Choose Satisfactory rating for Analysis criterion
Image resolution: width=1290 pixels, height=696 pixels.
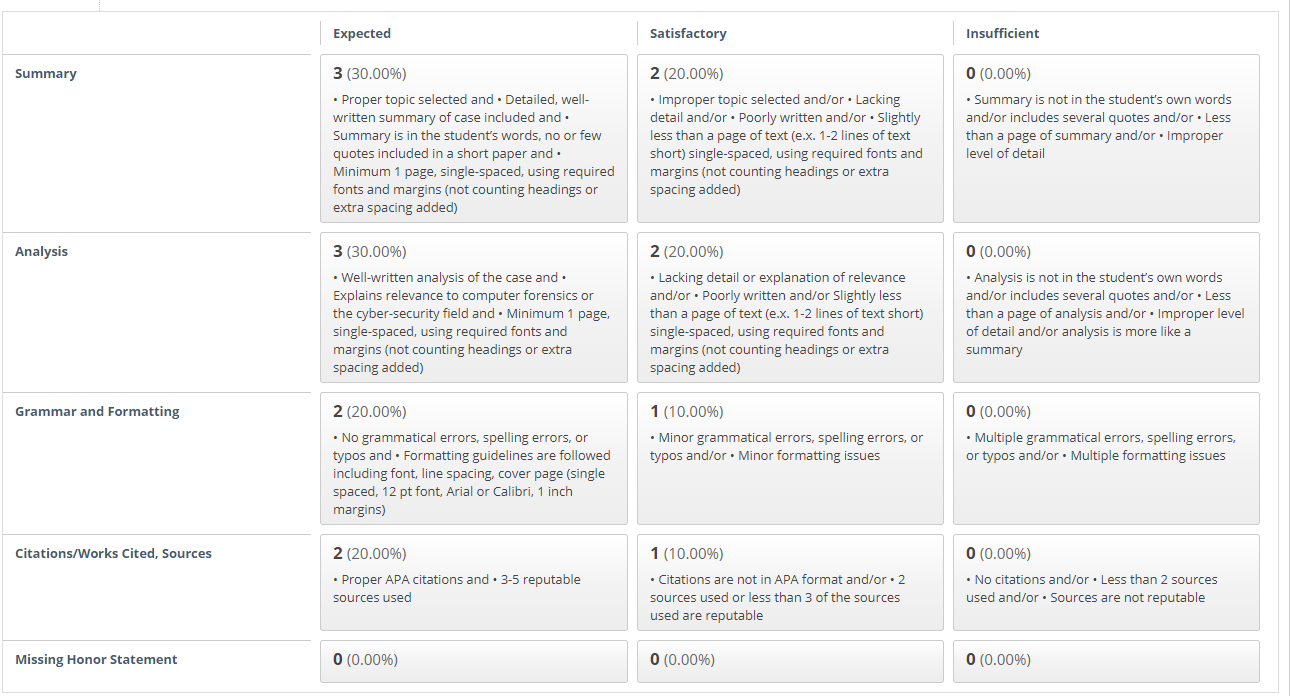[789, 307]
